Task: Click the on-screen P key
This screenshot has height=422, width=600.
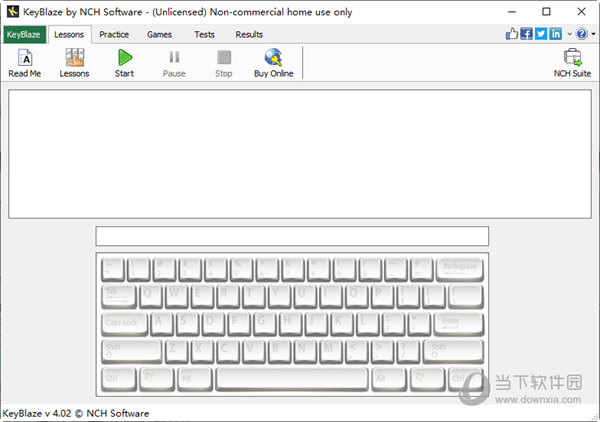Action: [x=382, y=297]
